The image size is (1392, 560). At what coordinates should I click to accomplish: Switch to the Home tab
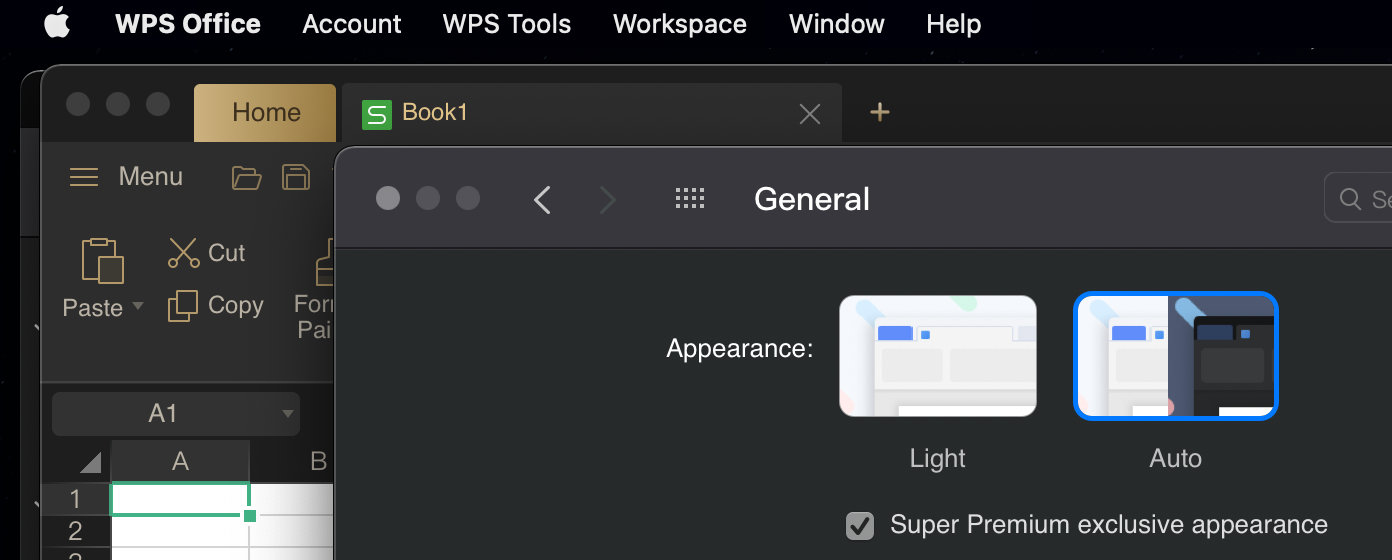(x=266, y=113)
